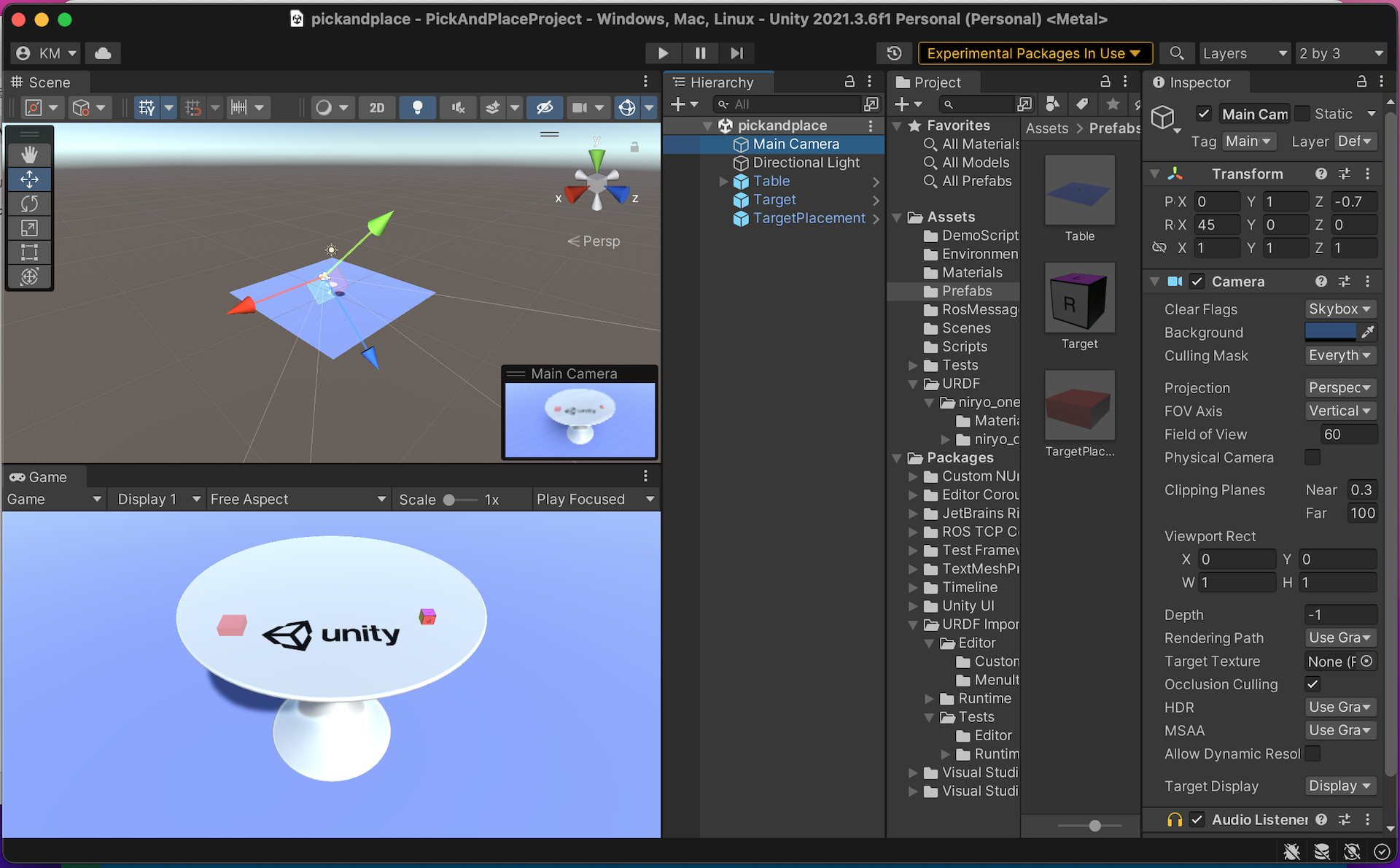Image resolution: width=1400 pixels, height=868 pixels.
Task: Toggle 2D view mode in Scene
Action: click(377, 108)
